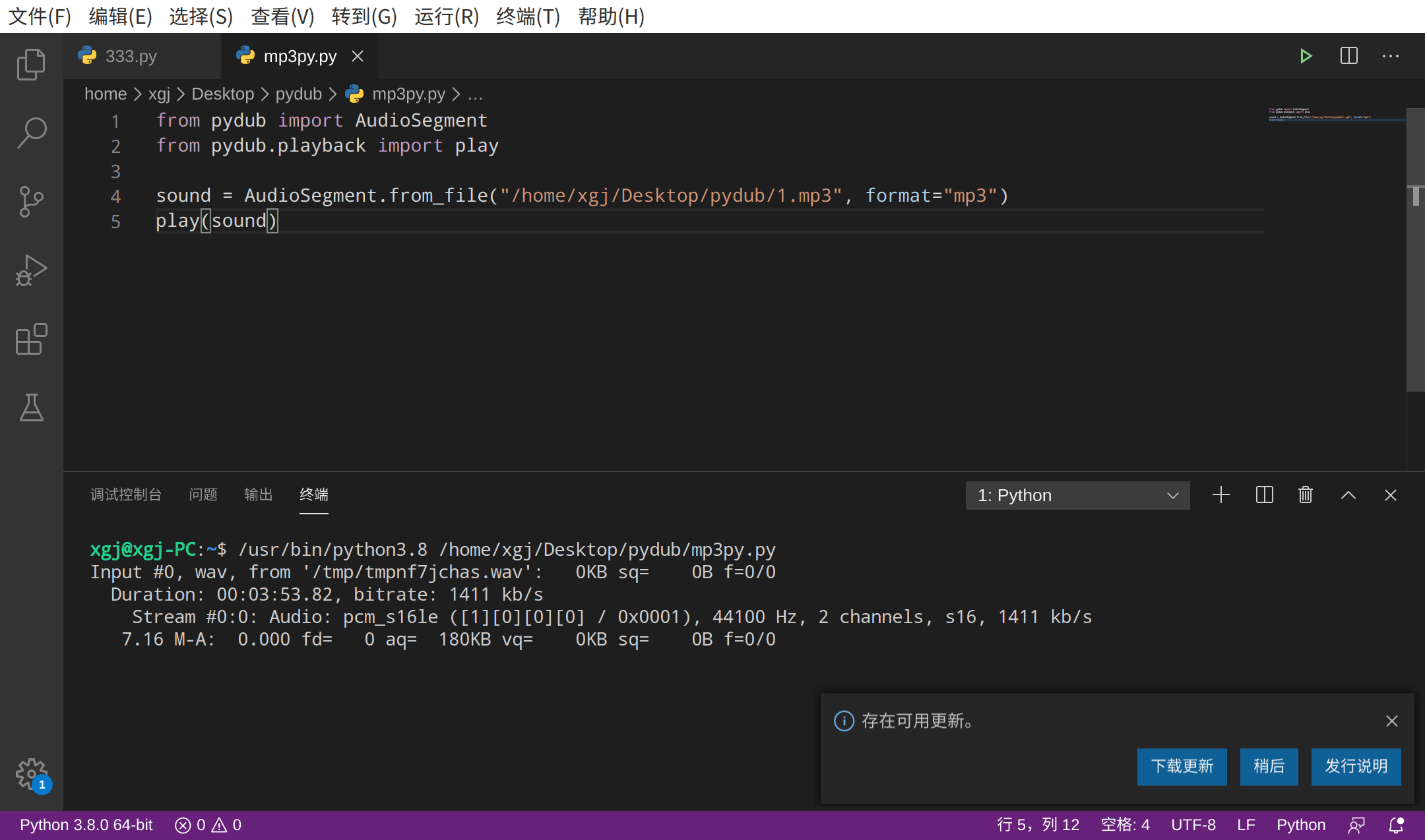
Task: Open notifications bell in status bar
Action: 1397,825
